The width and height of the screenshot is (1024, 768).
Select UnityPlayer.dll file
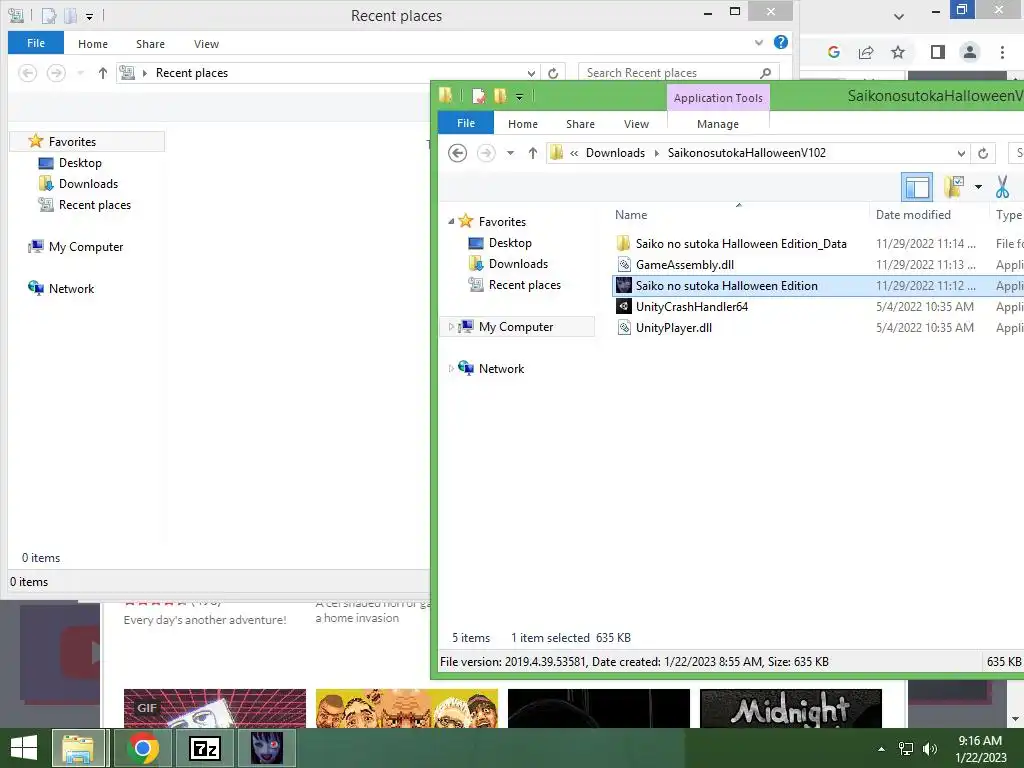click(673, 327)
